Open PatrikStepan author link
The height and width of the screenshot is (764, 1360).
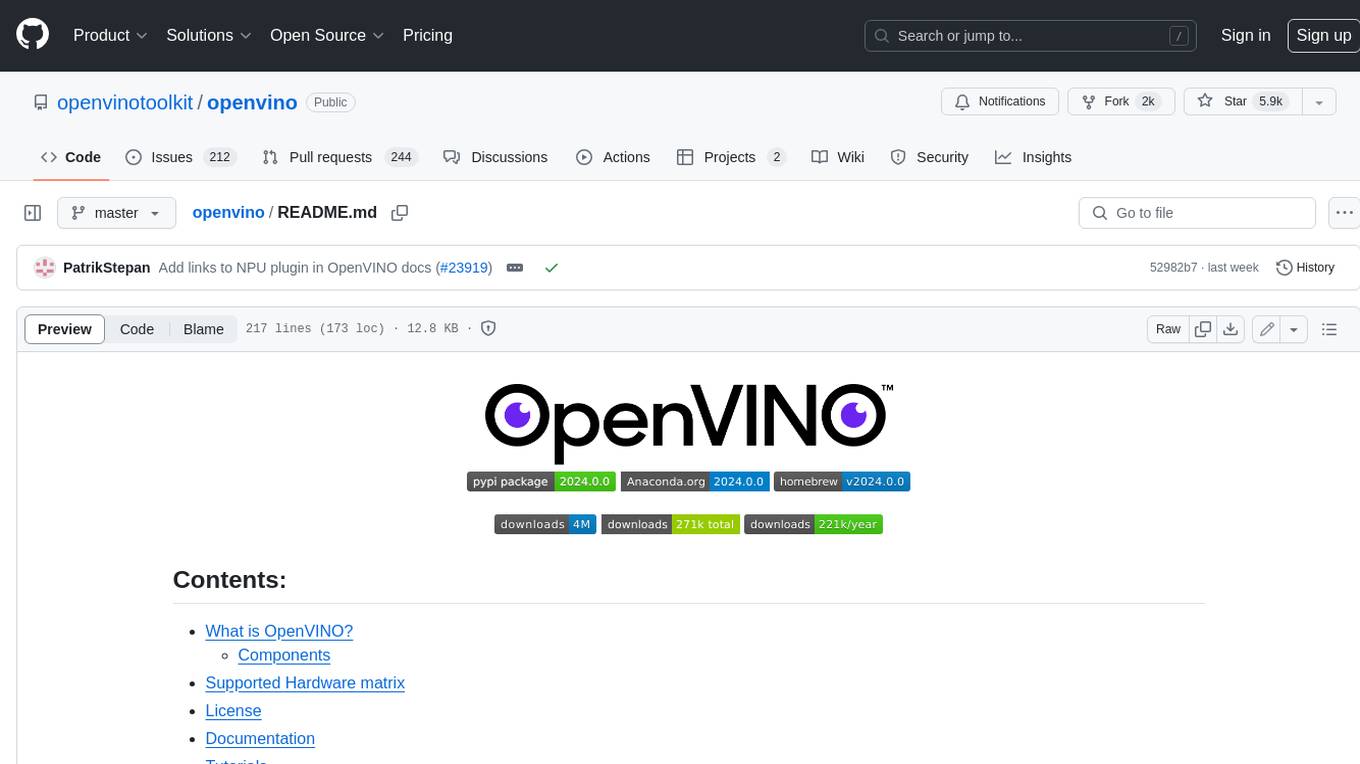click(106, 268)
